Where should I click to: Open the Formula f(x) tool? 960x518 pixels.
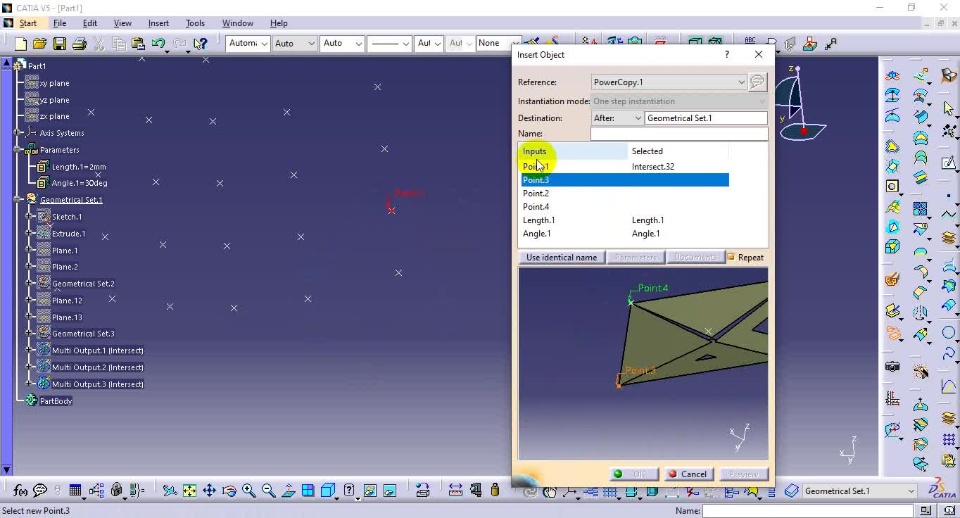(20, 490)
